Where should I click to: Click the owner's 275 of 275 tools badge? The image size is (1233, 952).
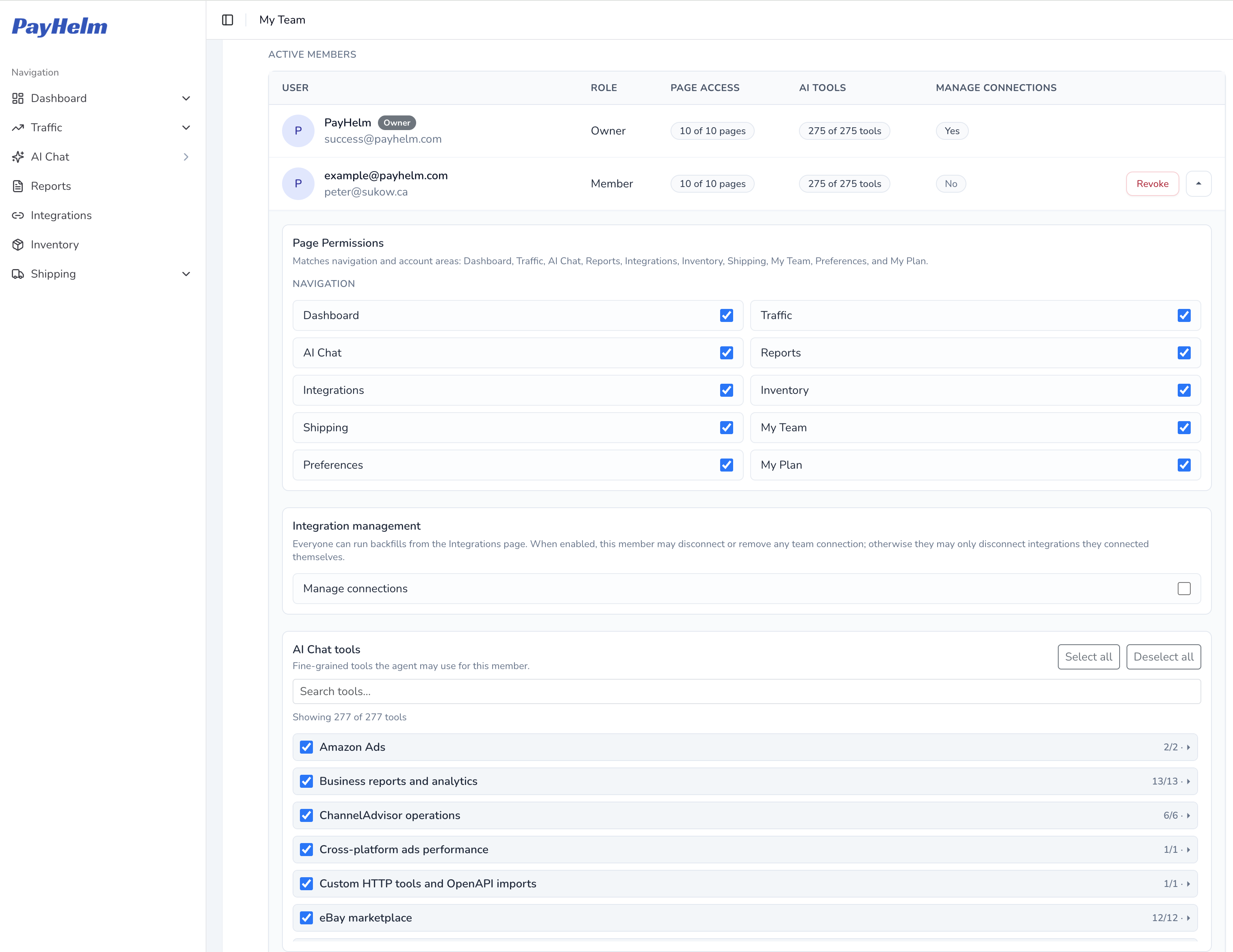(844, 131)
